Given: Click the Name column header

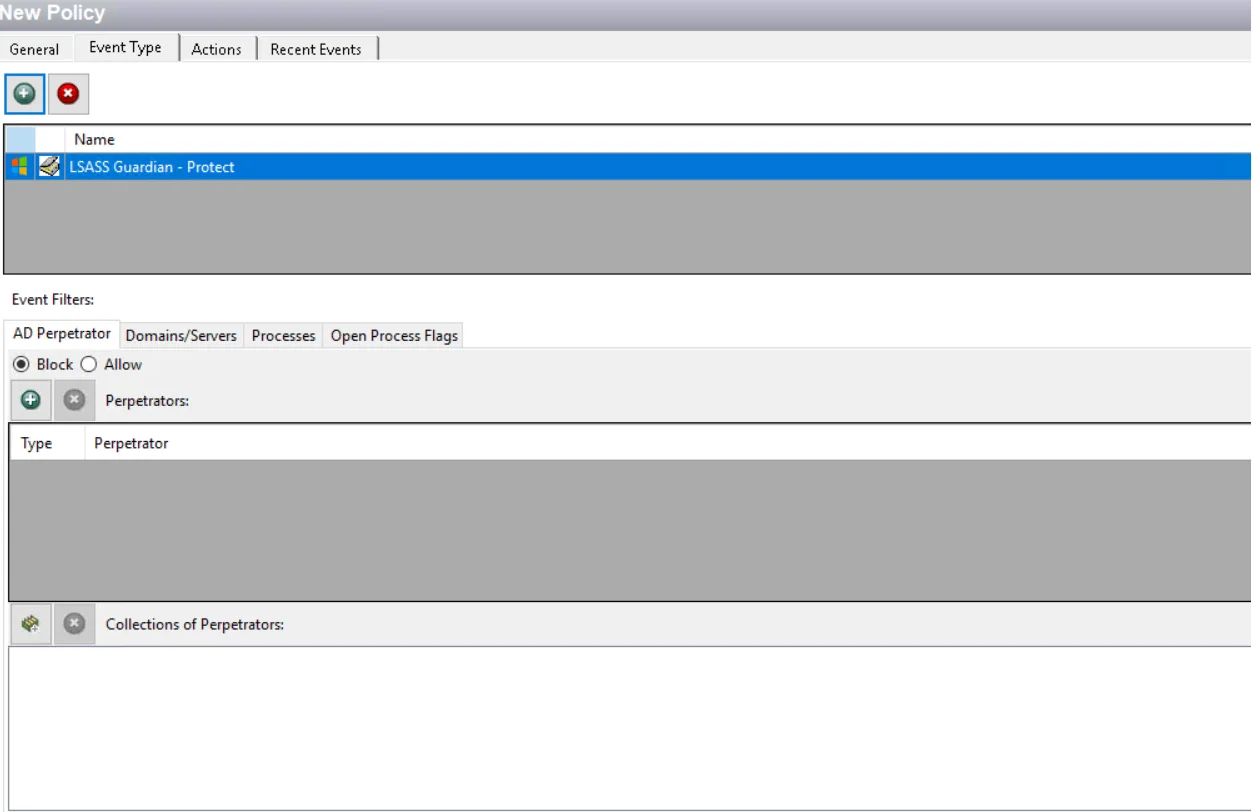Looking at the screenshot, I should (657, 139).
